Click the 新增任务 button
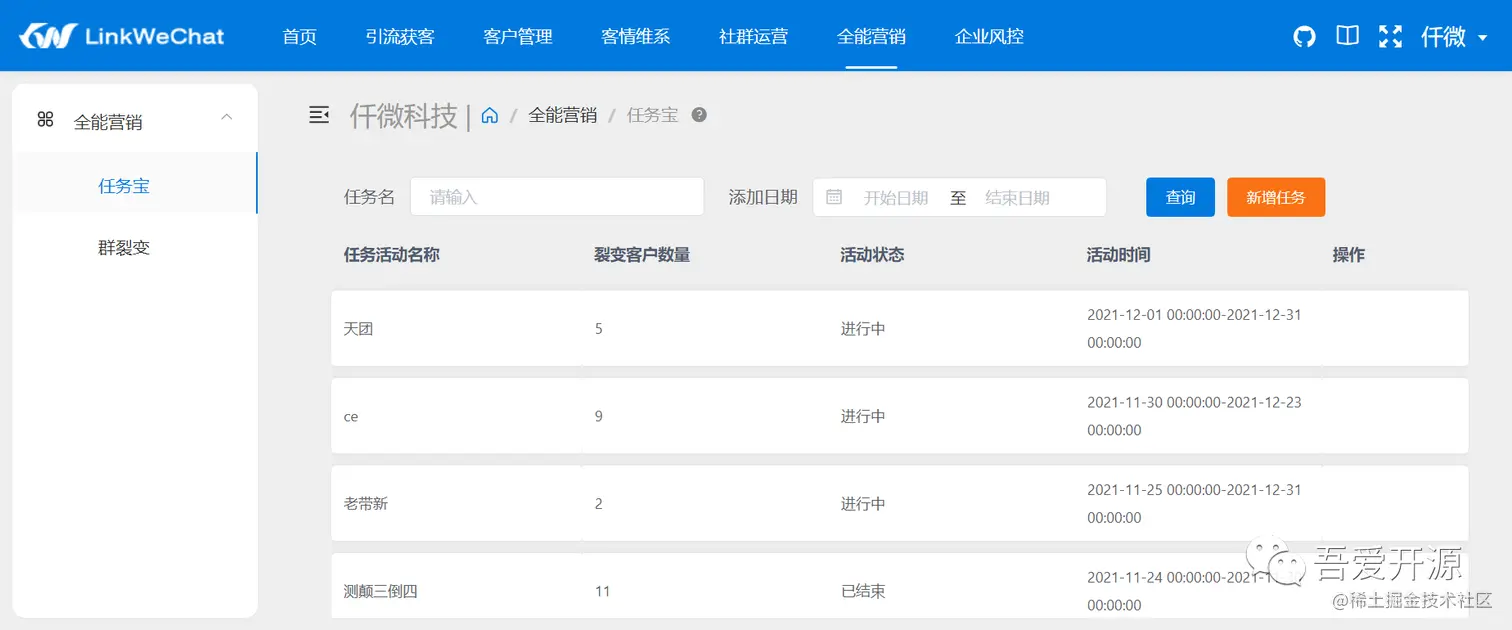1512x630 pixels. click(x=1276, y=197)
